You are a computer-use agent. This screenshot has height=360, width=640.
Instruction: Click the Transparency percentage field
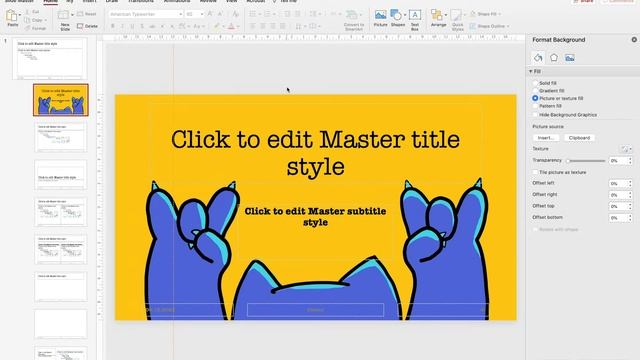[618, 161]
